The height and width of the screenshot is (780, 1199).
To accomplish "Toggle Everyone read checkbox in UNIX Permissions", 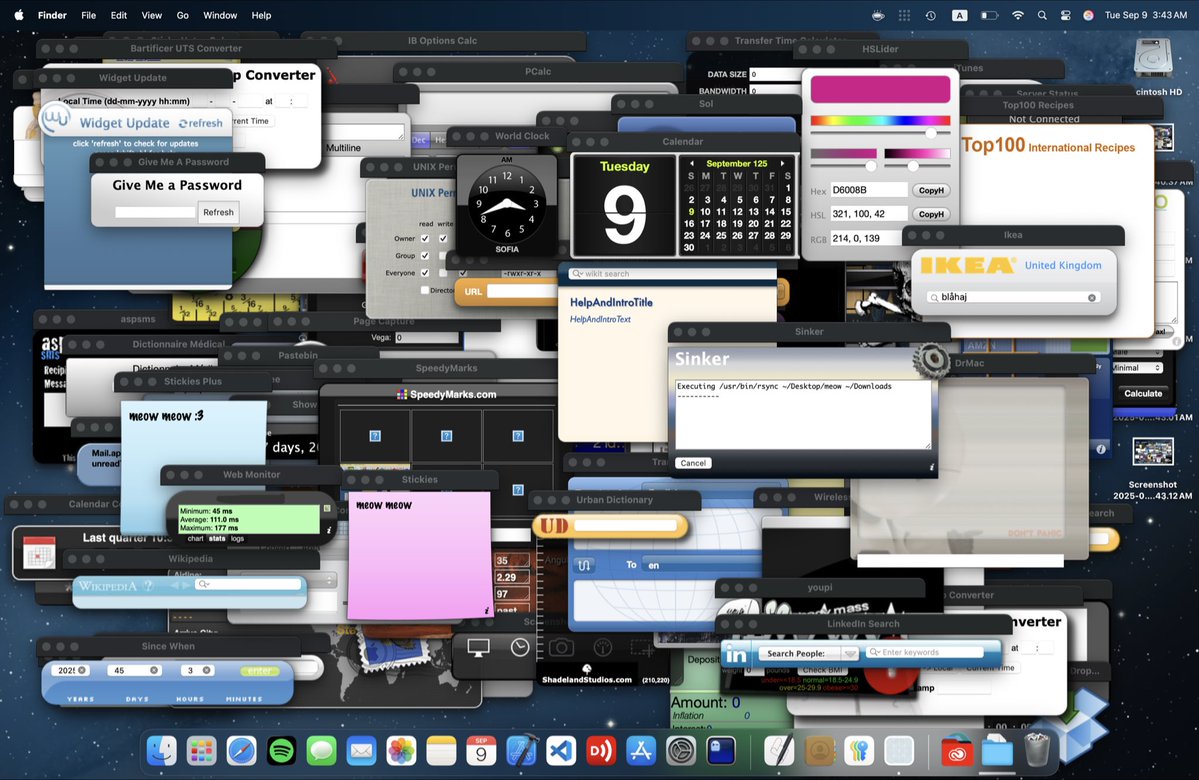I will [x=425, y=272].
